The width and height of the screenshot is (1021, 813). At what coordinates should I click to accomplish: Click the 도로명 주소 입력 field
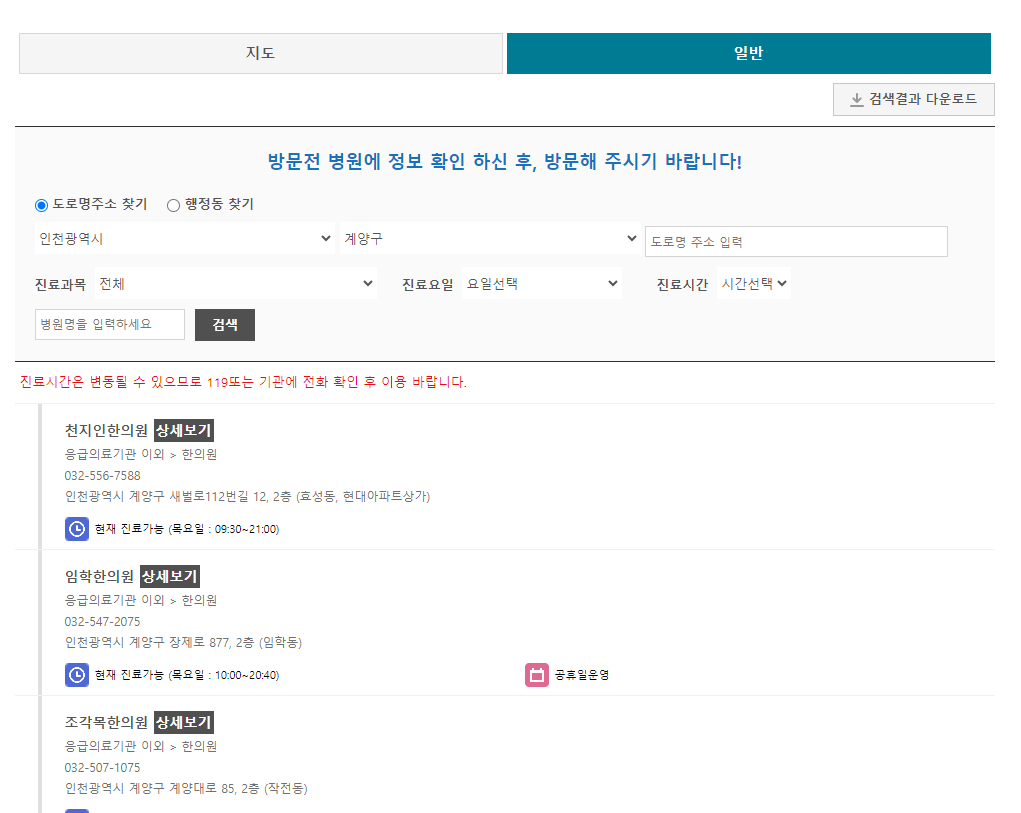click(x=796, y=241)
